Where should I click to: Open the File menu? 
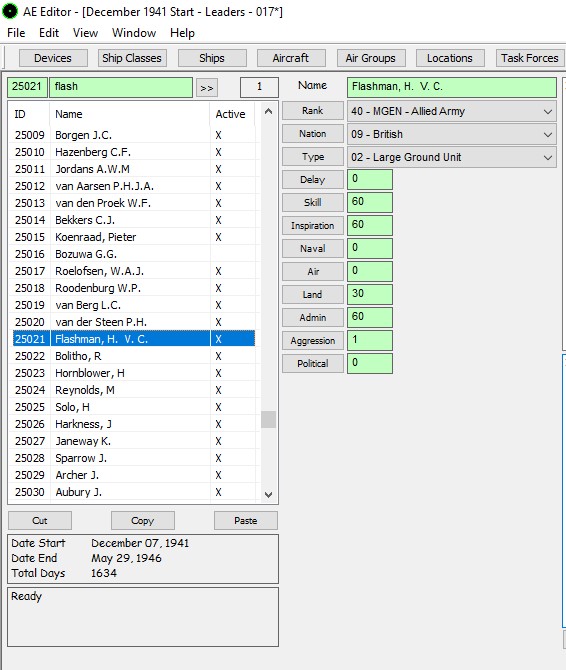16,33
